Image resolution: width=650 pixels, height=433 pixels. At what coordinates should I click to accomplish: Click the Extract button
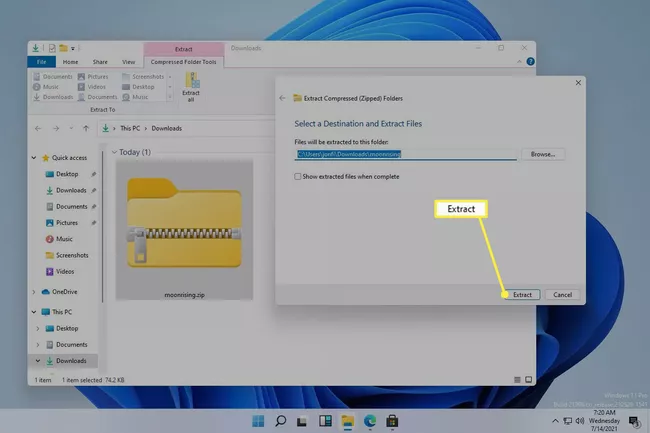tap(522, 295)
